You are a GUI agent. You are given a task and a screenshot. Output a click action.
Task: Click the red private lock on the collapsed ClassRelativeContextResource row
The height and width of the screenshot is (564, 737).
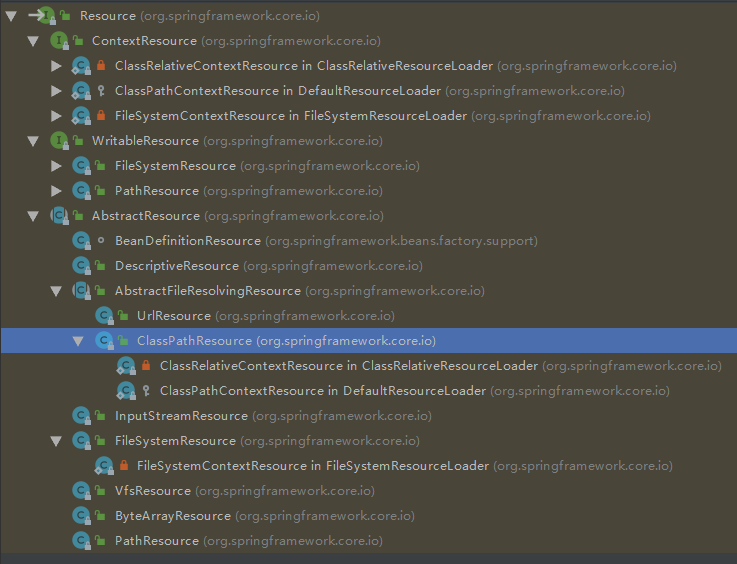pyautogui.click(x=101, y=65)
